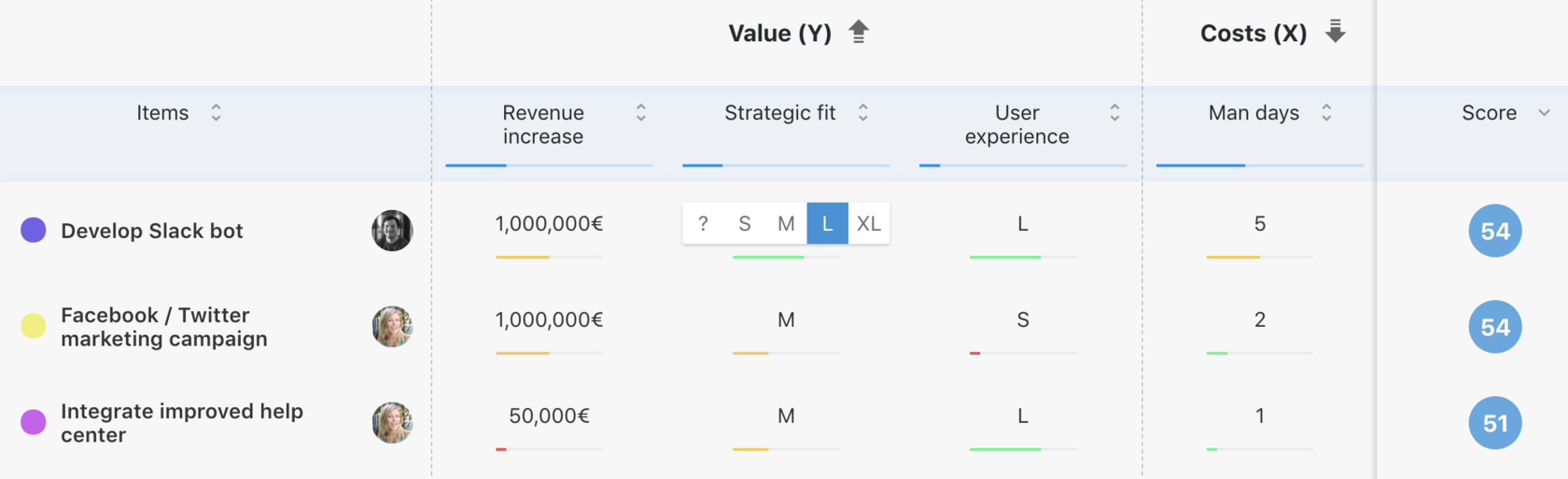Select the S strategic fit option
Screen dimensions: 1568x479
745,224
